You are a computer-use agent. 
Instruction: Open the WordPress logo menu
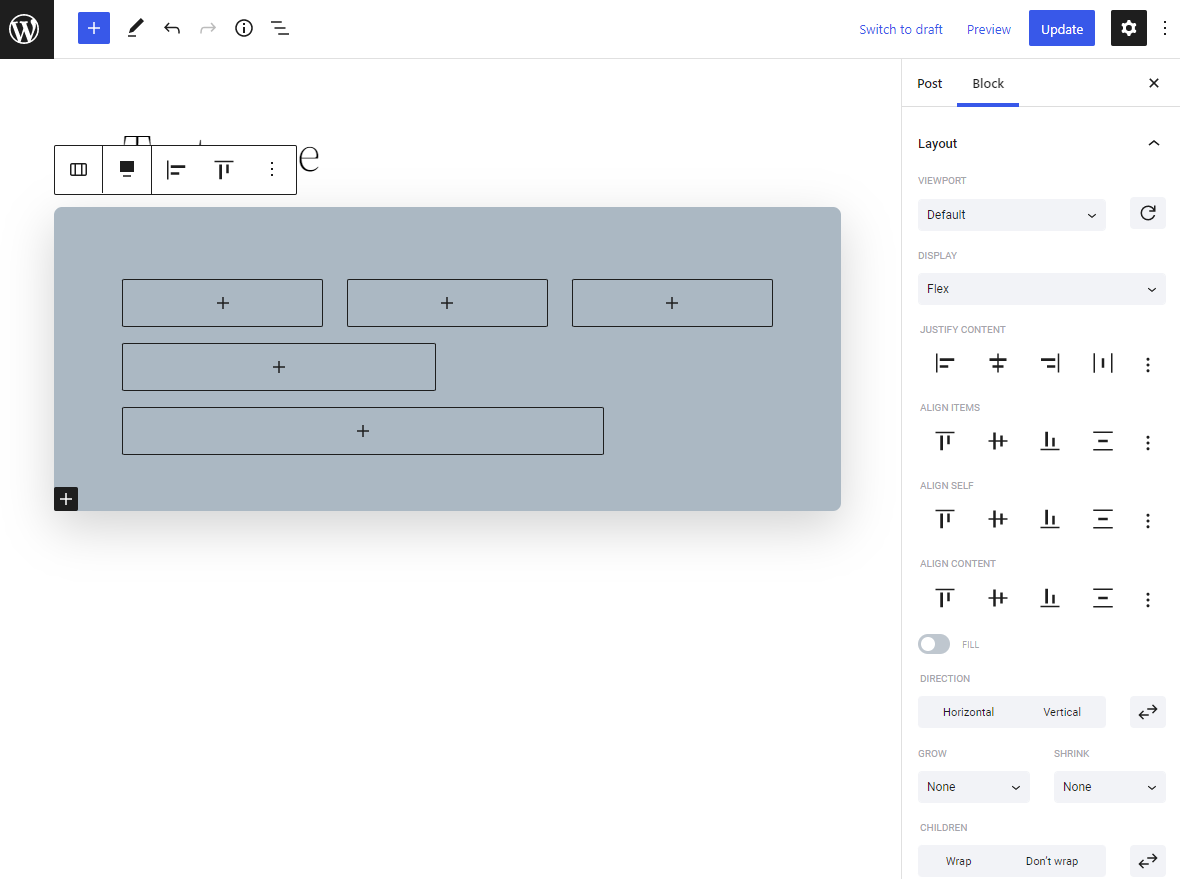[x=26, y=29]
